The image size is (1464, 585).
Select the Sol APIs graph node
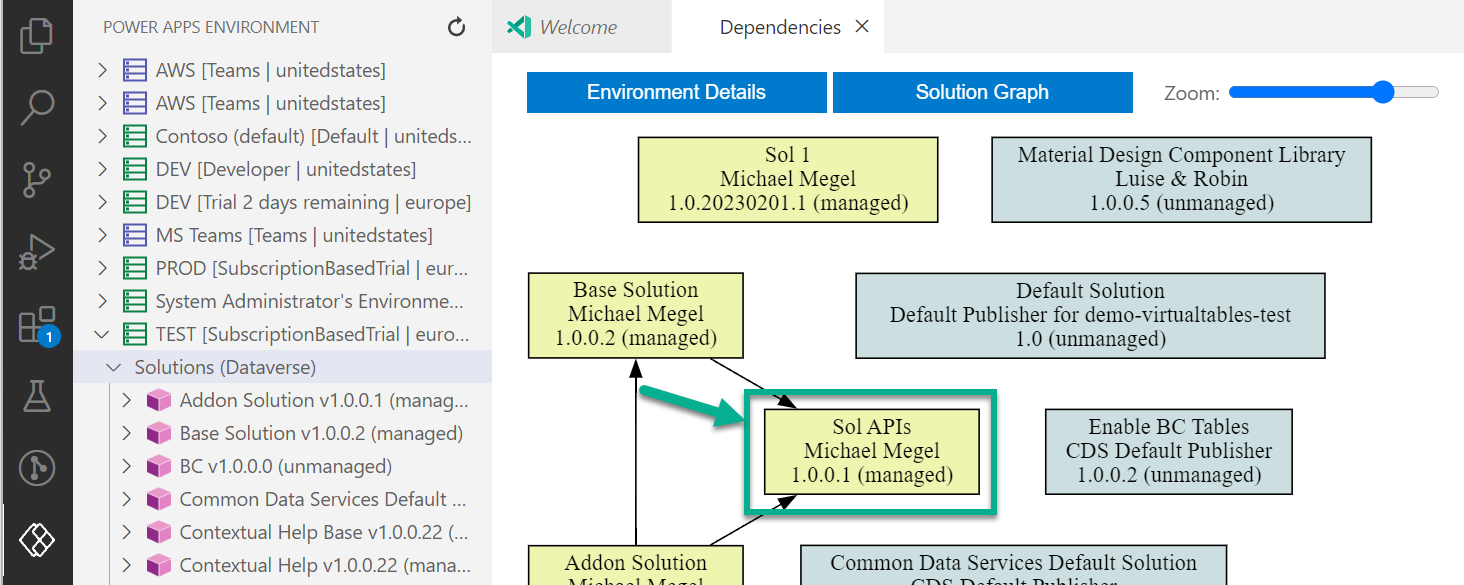click(x=871, y=452)
